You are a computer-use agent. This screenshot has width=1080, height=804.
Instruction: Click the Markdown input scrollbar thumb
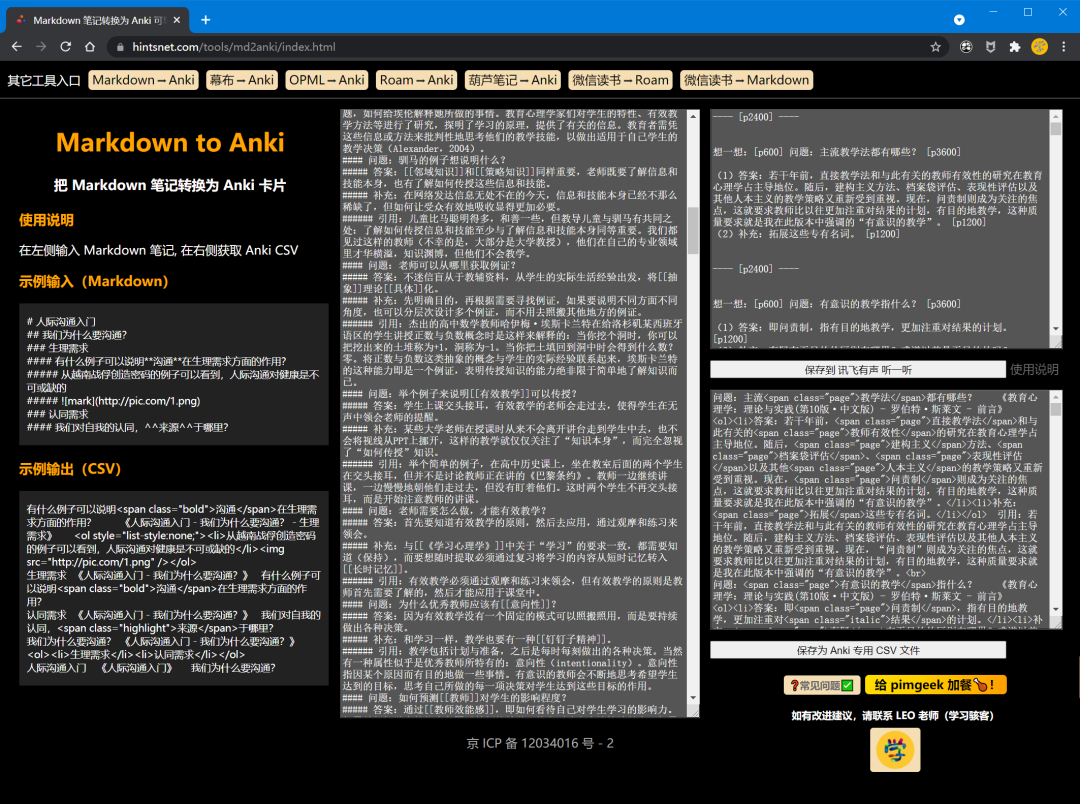point(693,230)
